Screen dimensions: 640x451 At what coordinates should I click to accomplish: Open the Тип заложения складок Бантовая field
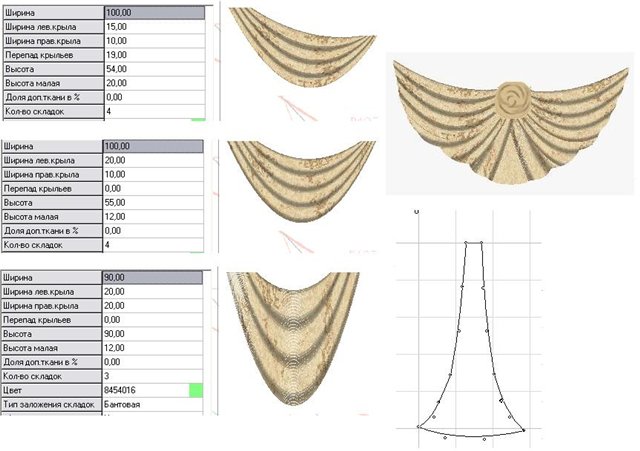153,405
